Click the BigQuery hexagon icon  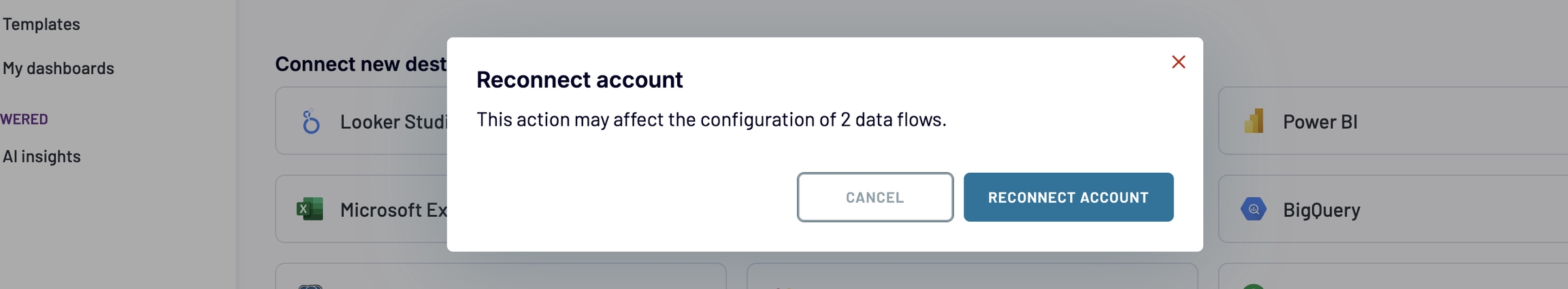click(x=1254, y=209)
